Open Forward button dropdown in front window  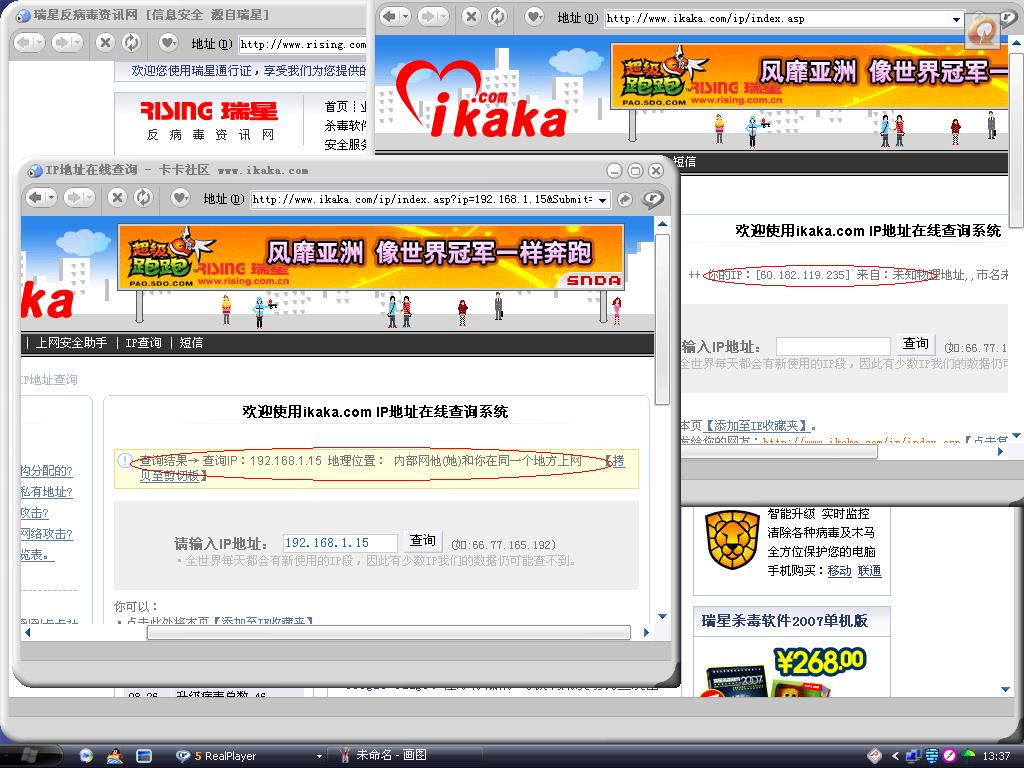point(89,197)
